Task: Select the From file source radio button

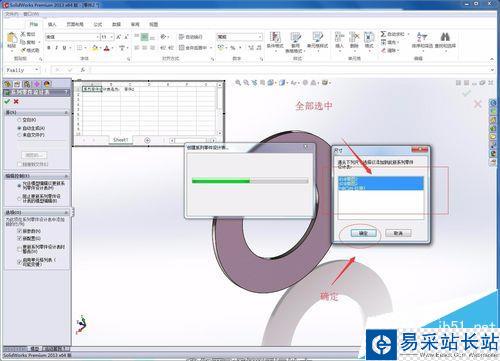Action: tap(19, 135)
